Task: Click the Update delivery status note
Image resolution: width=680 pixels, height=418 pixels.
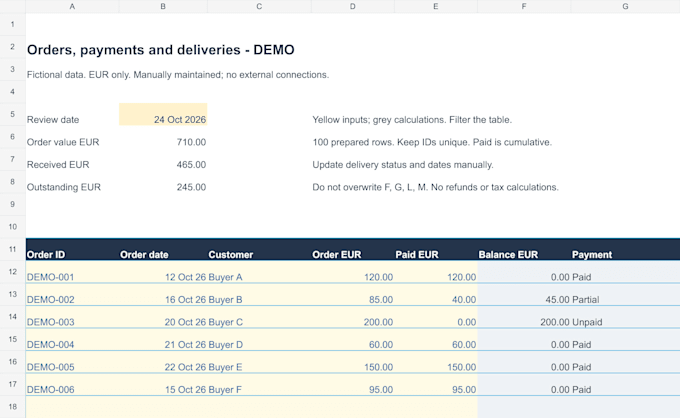Action: pyautogui.click(x=403, y=165)
